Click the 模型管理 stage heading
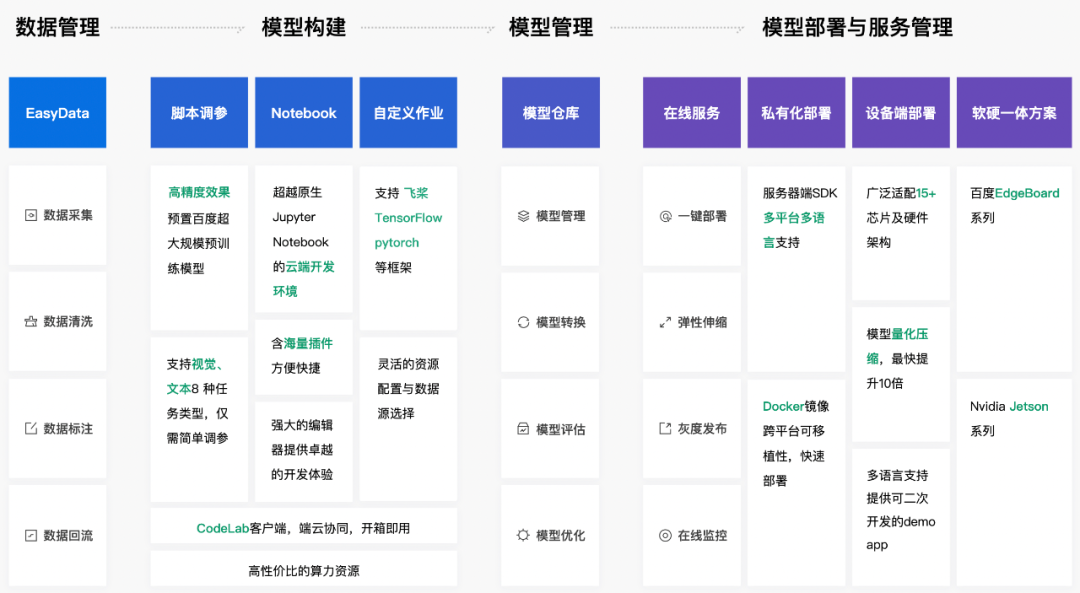The height and width of the screenshot is (593, 1080). click(x=551, y=28)
